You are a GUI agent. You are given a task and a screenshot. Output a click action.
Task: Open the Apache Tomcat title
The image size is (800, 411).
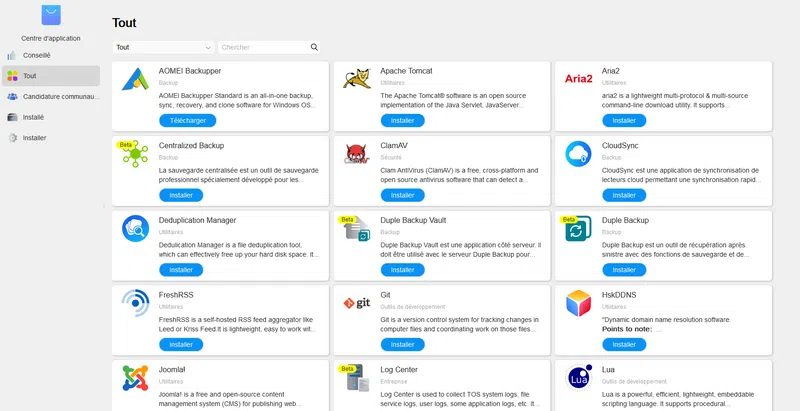406,71
